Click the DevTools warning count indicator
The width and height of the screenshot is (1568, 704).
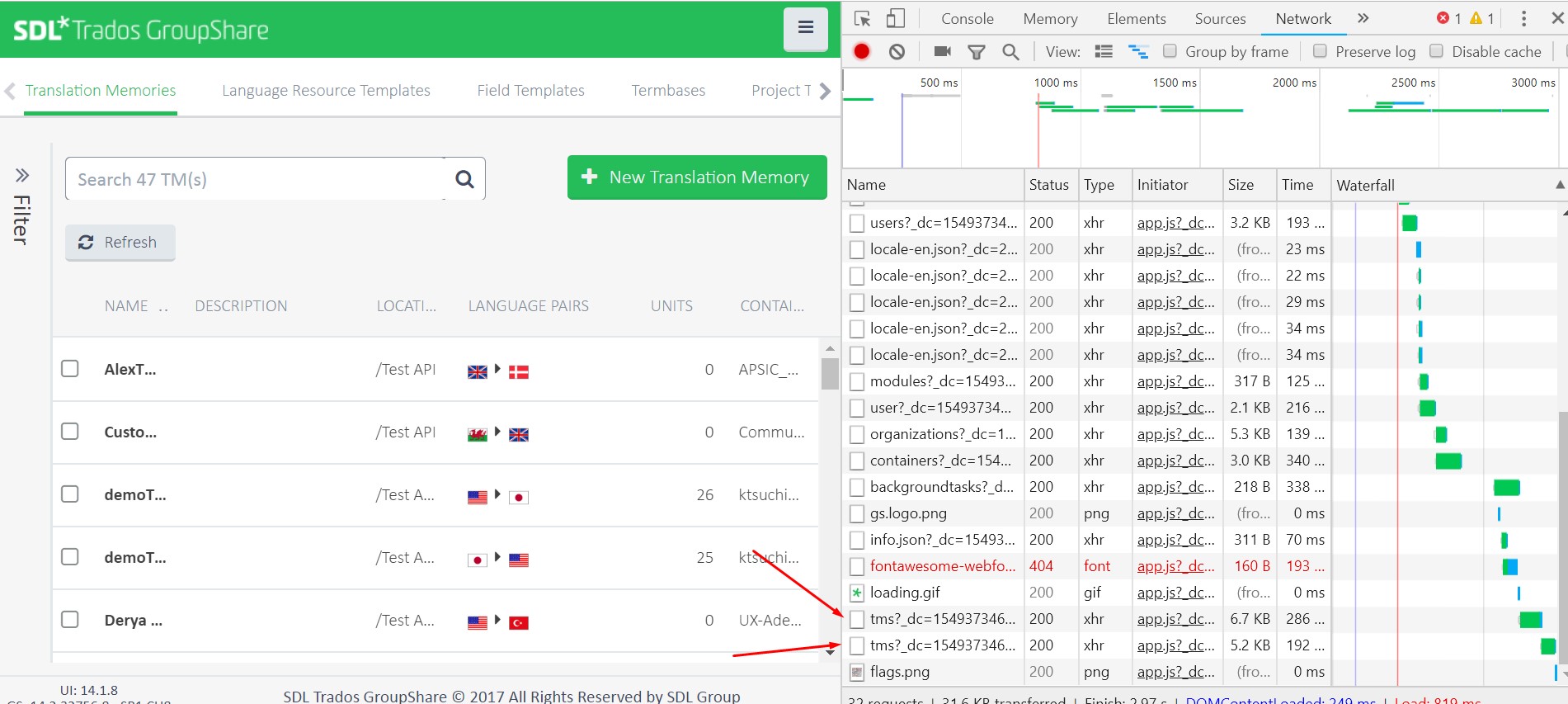pos(1482,18)
